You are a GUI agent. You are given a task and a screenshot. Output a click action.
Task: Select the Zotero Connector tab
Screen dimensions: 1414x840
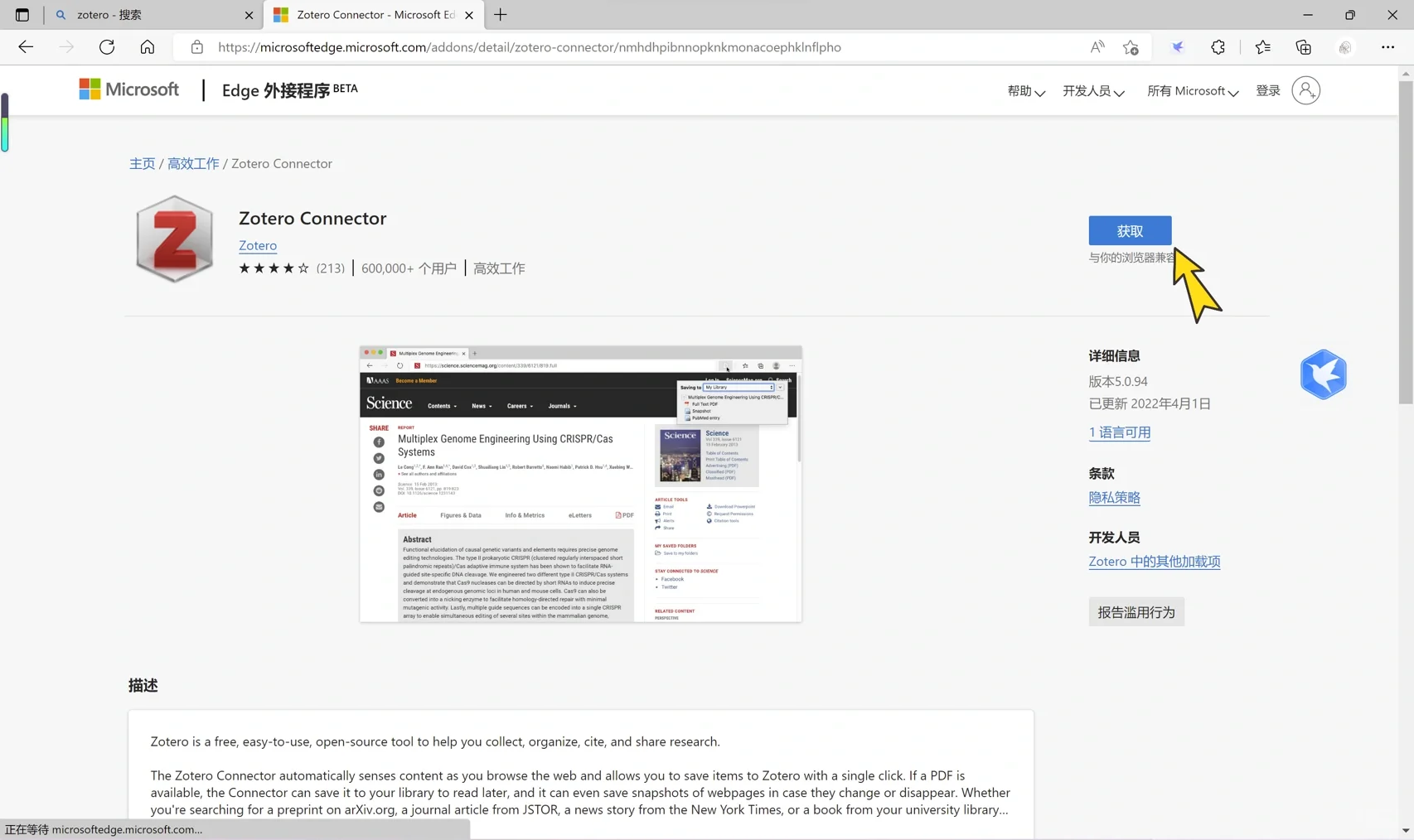coord(374,15)
